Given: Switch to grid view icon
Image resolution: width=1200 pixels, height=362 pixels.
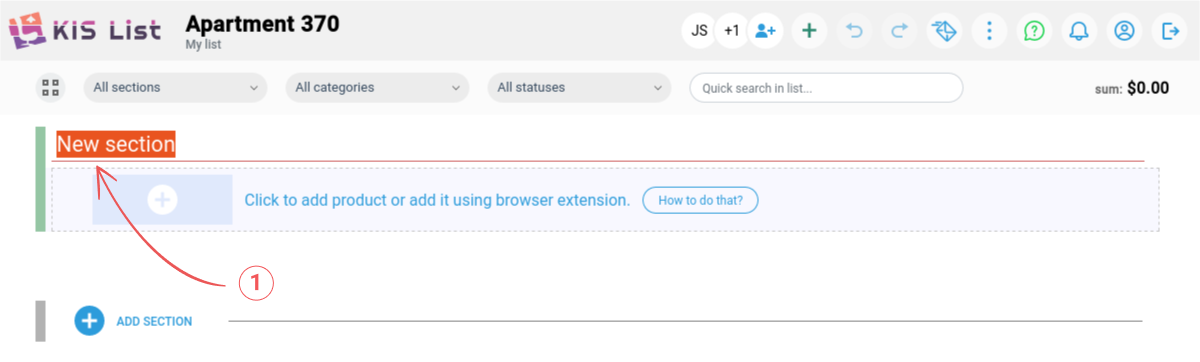Looking at the screenshot, I should [50, 88].
